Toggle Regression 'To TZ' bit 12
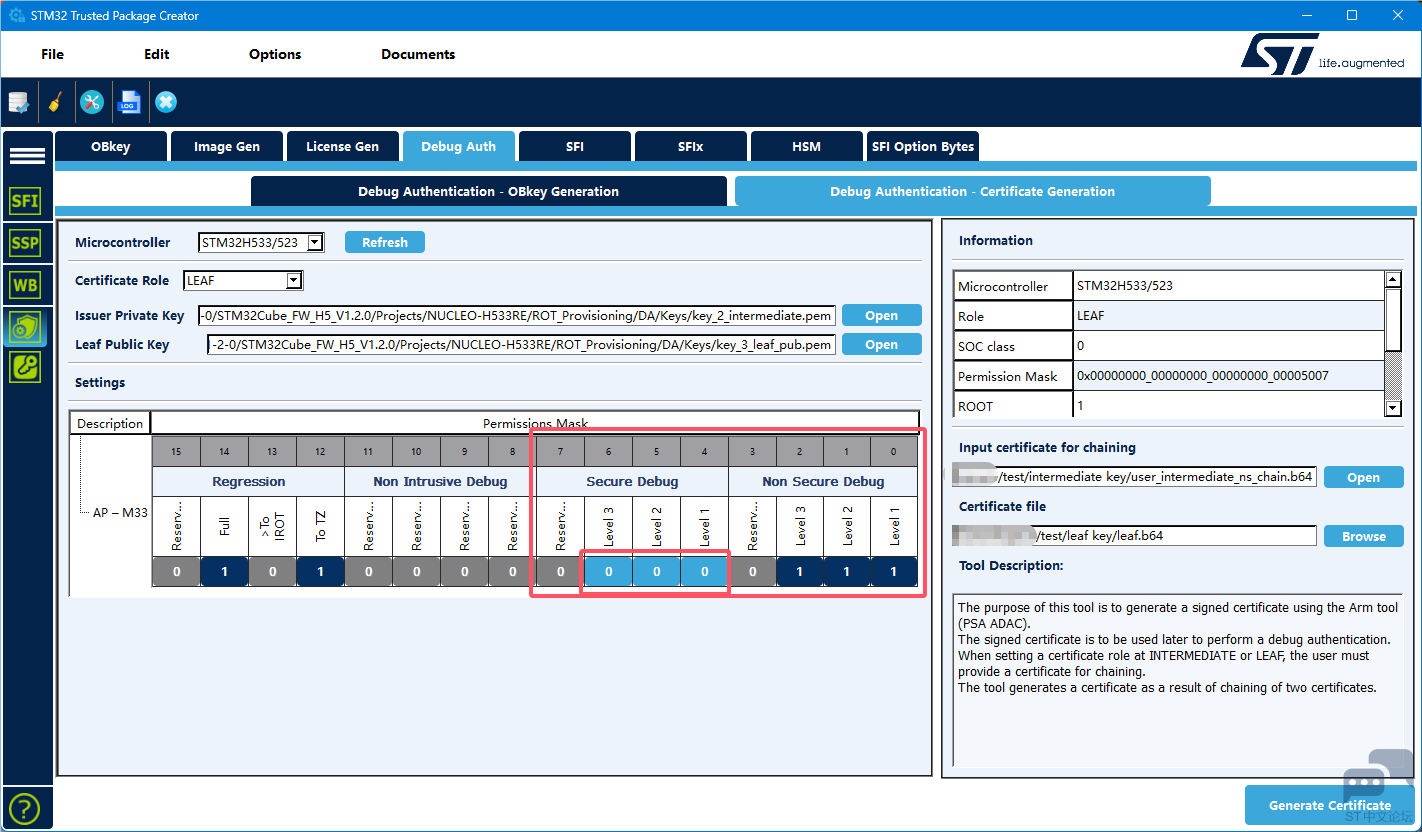 click(320, 572)
